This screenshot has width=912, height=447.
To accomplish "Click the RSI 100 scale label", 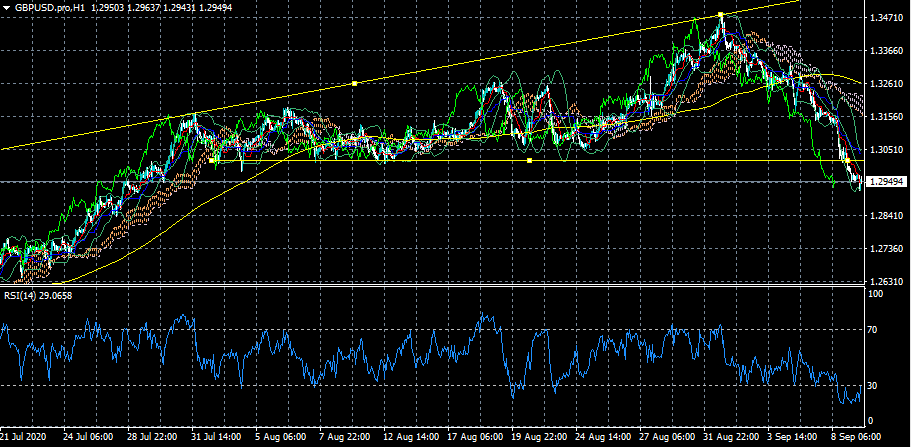I will [876, 295].
